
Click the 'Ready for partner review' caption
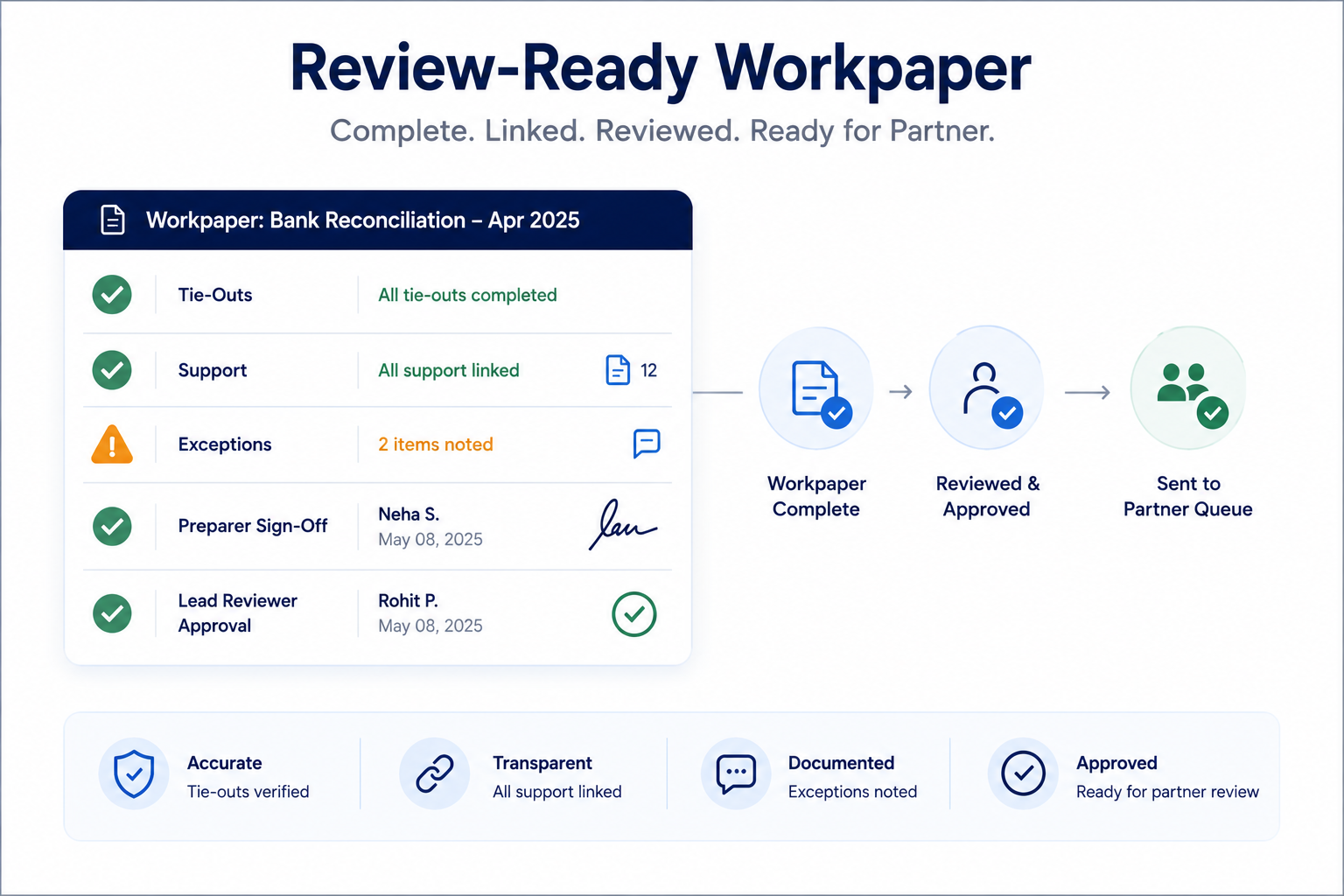pyautogui.click(x=1167, y=792)
